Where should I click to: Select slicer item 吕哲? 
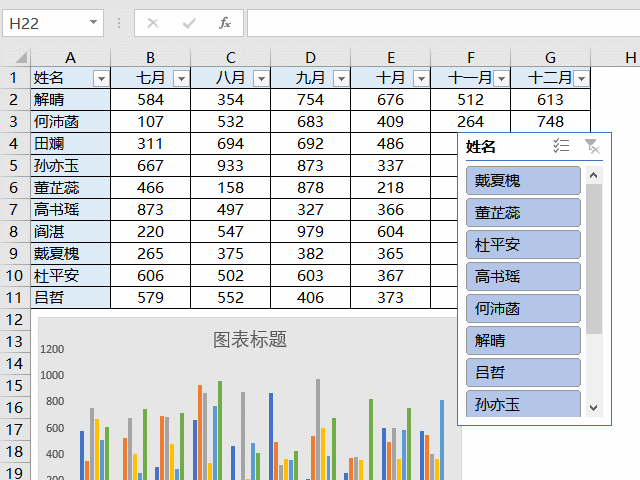point(523,372)
